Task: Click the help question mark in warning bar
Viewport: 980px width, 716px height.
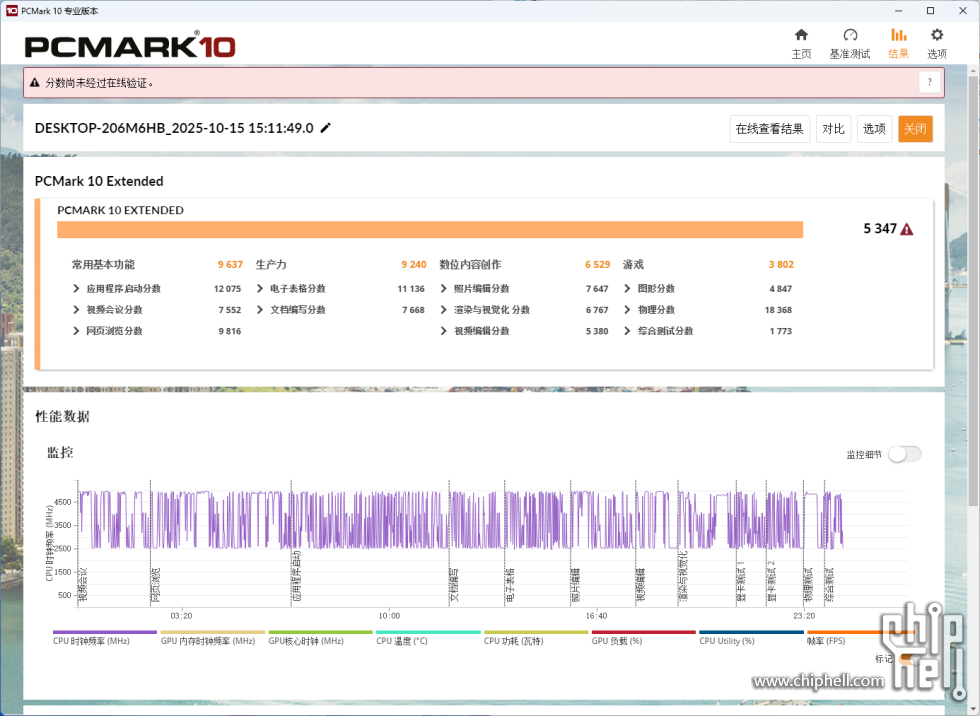Action: [x=929, y=83]
